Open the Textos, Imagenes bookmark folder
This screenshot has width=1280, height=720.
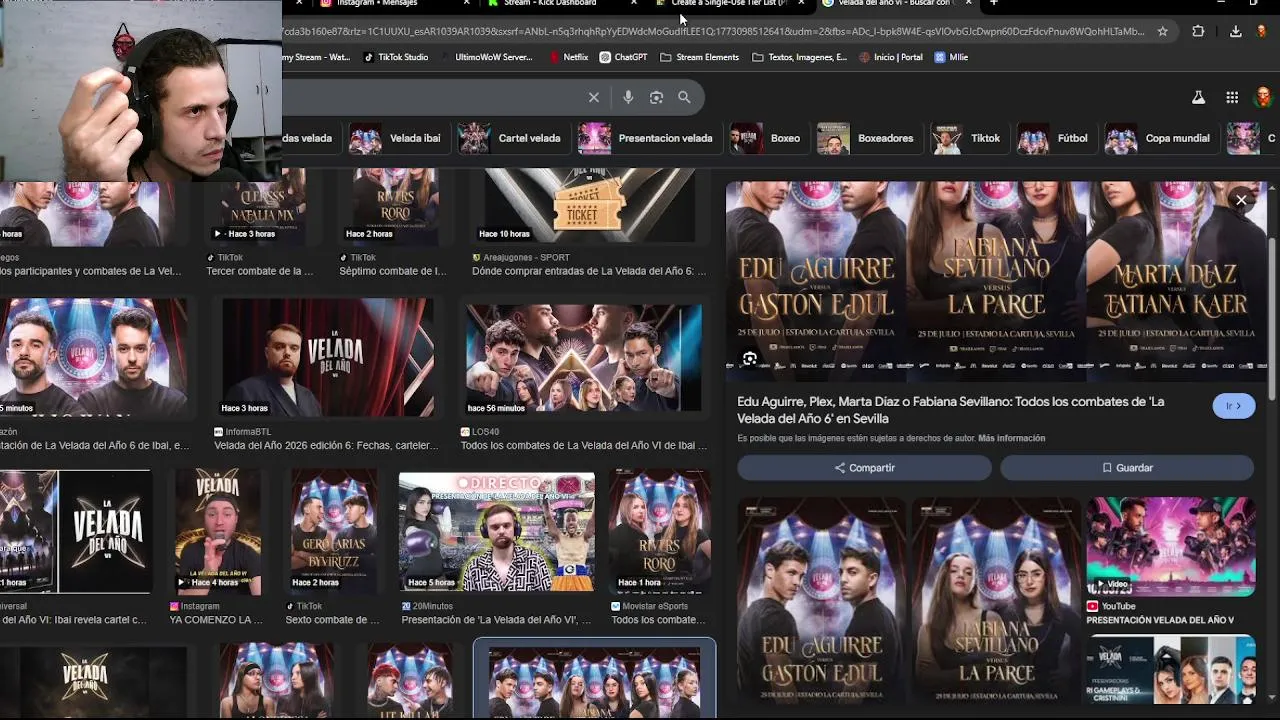tap(799, 57)
